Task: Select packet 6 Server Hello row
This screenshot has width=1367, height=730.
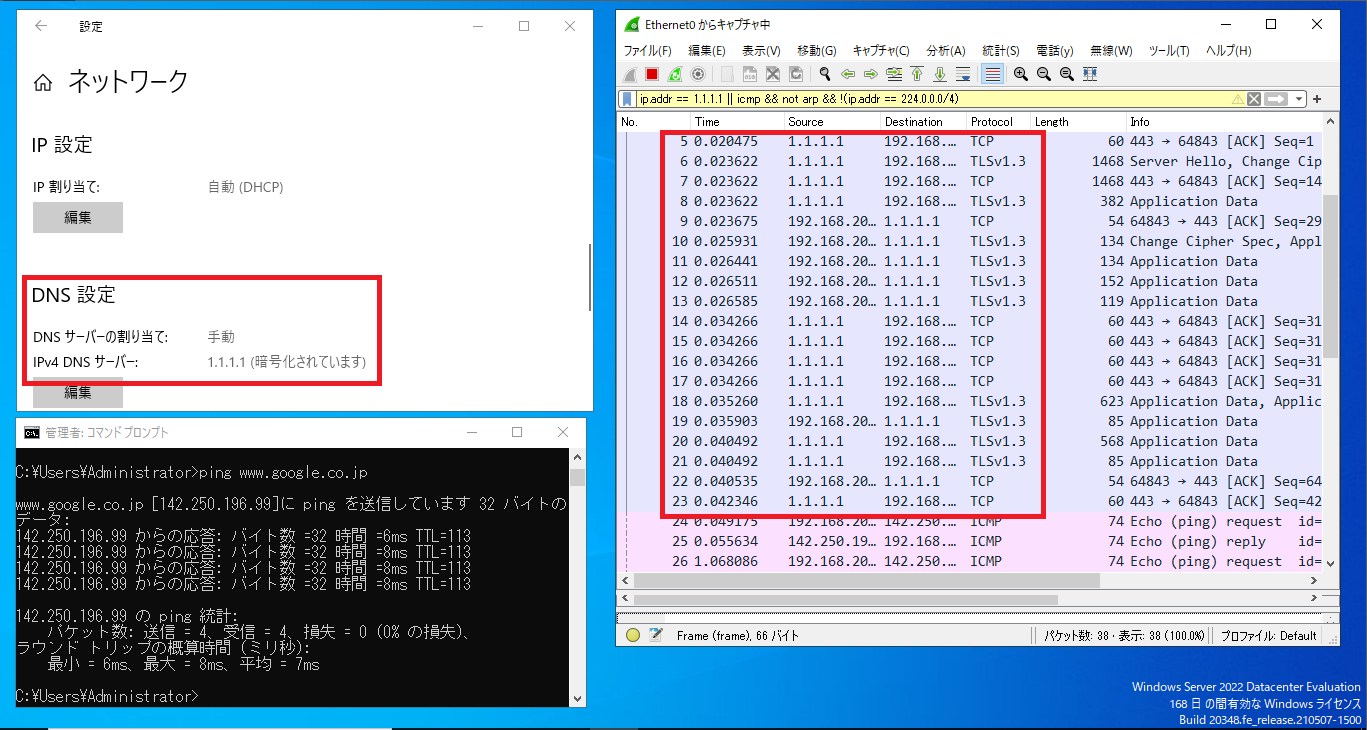Action: pos(970,161)
